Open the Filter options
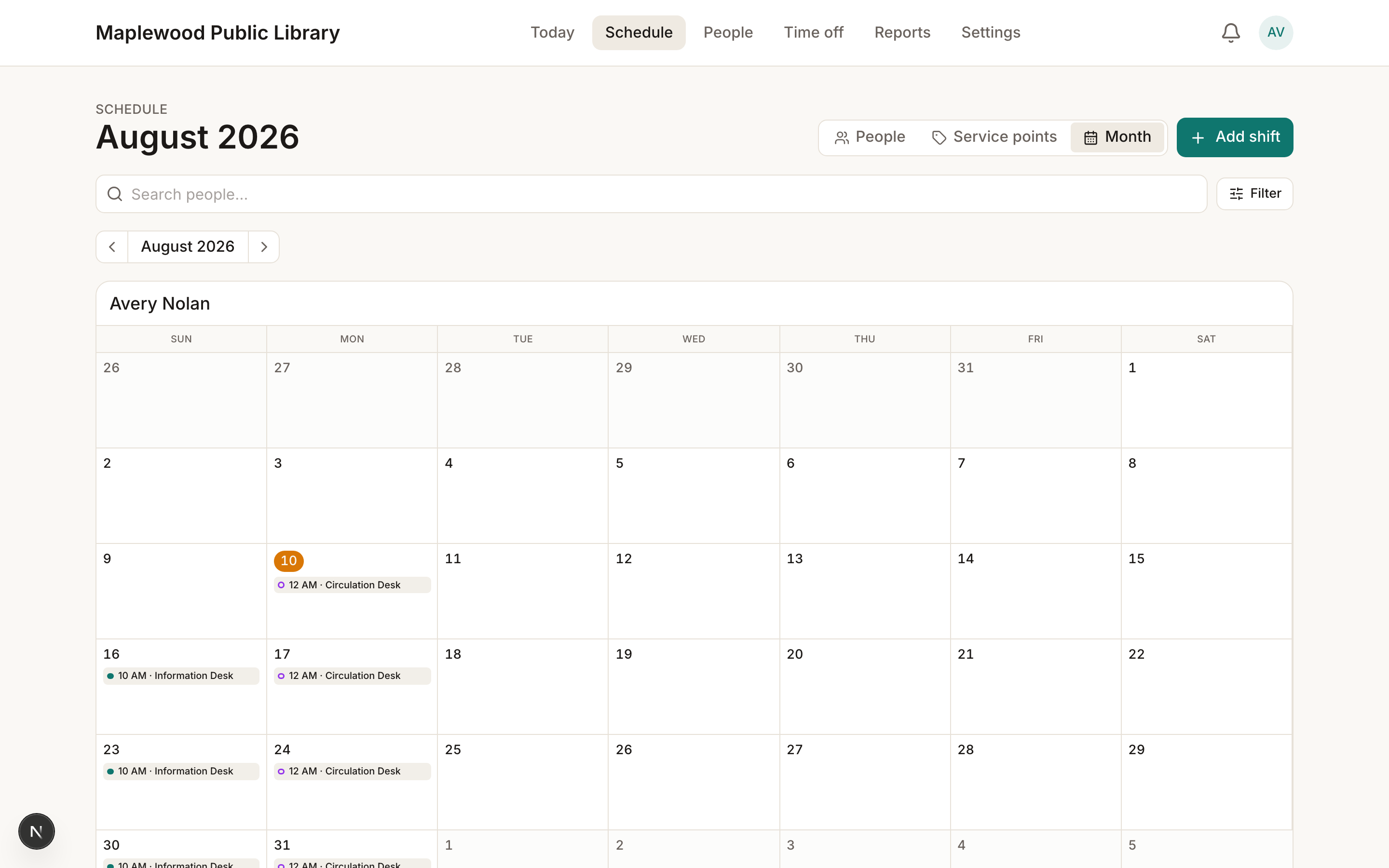Viewport: 1389px width, 868px height. tap(1254, 194)
